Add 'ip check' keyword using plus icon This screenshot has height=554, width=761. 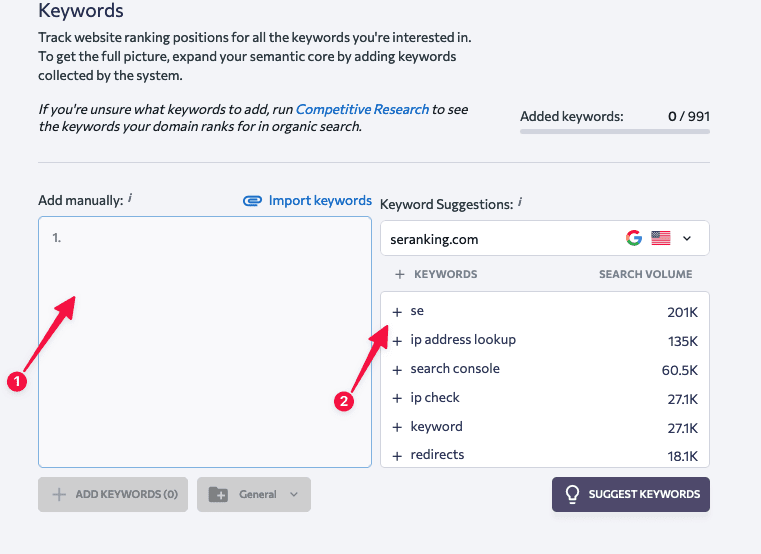coord(397,399)
